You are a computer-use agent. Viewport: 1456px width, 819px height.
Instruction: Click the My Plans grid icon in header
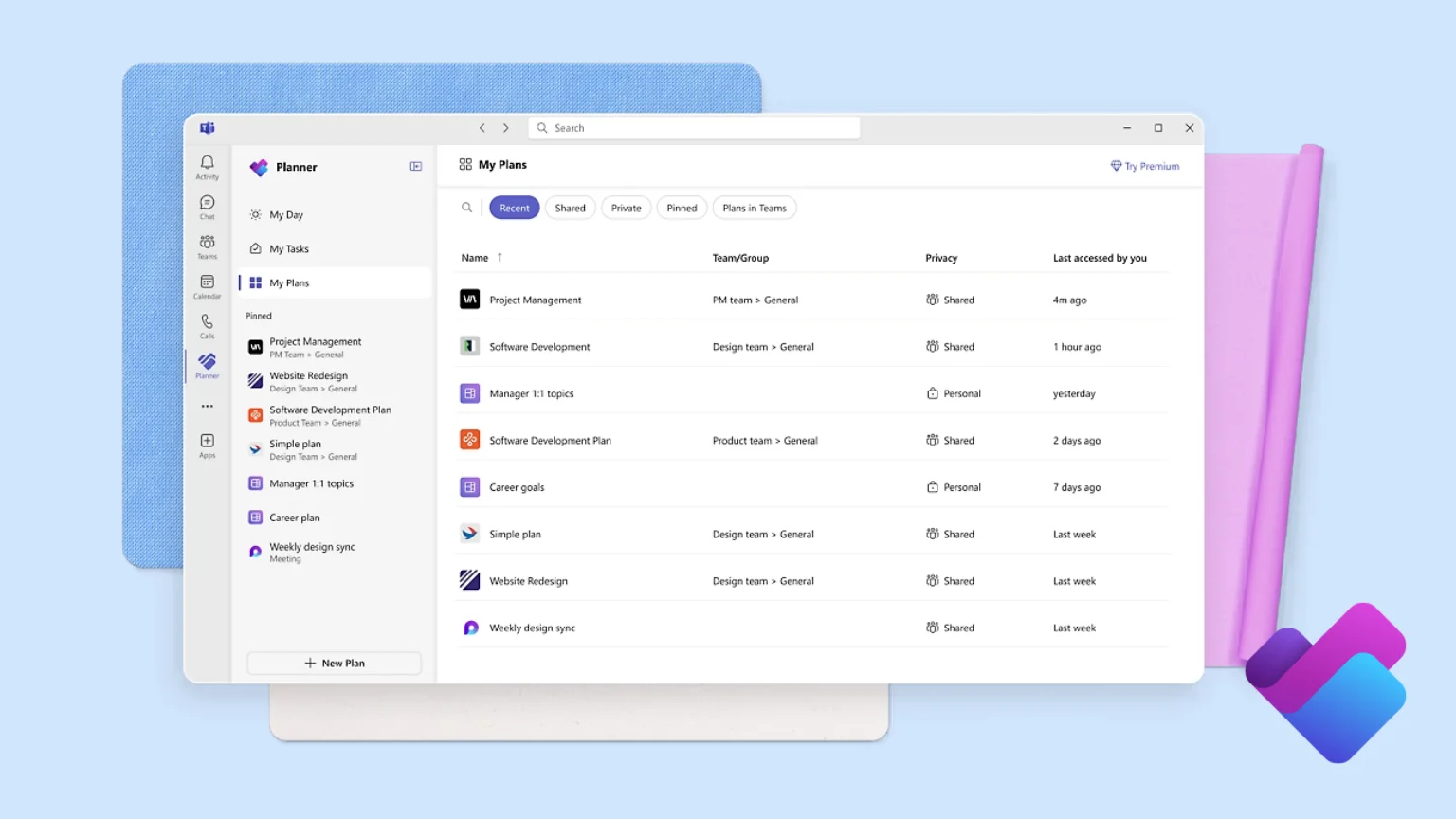[x=465, y=164]
